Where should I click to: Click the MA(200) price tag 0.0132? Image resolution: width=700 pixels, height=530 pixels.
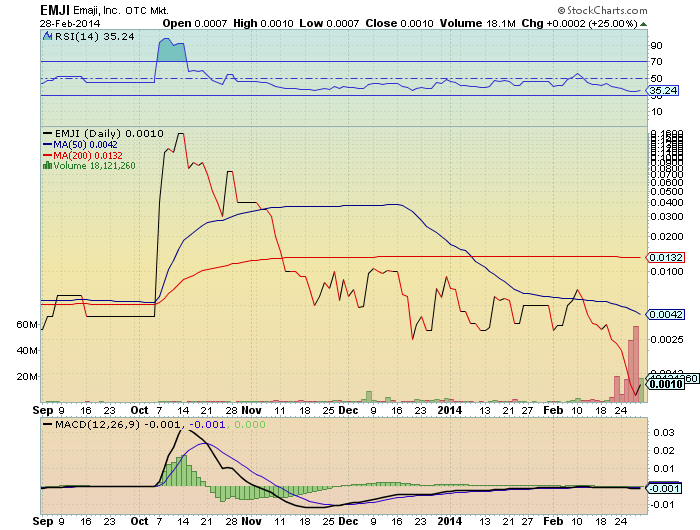tap(665, 258)
